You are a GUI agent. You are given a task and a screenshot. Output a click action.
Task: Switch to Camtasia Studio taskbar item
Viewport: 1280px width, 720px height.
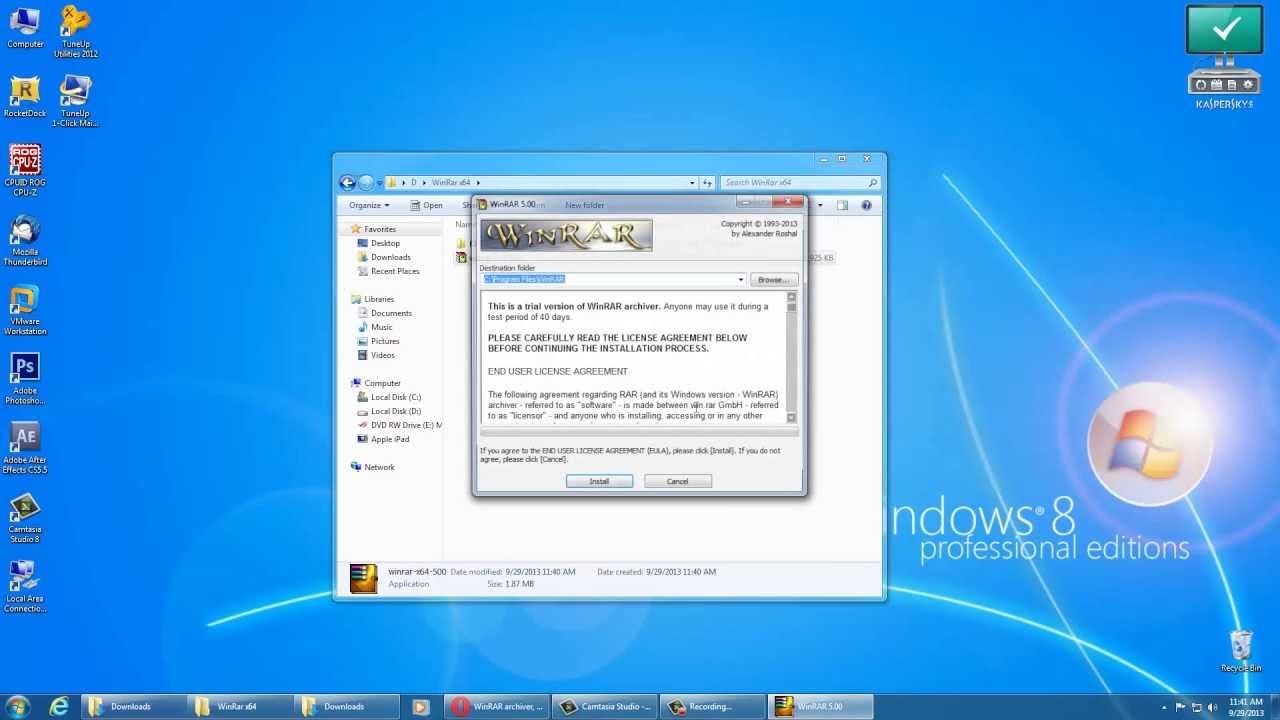(x=605, y=706)
